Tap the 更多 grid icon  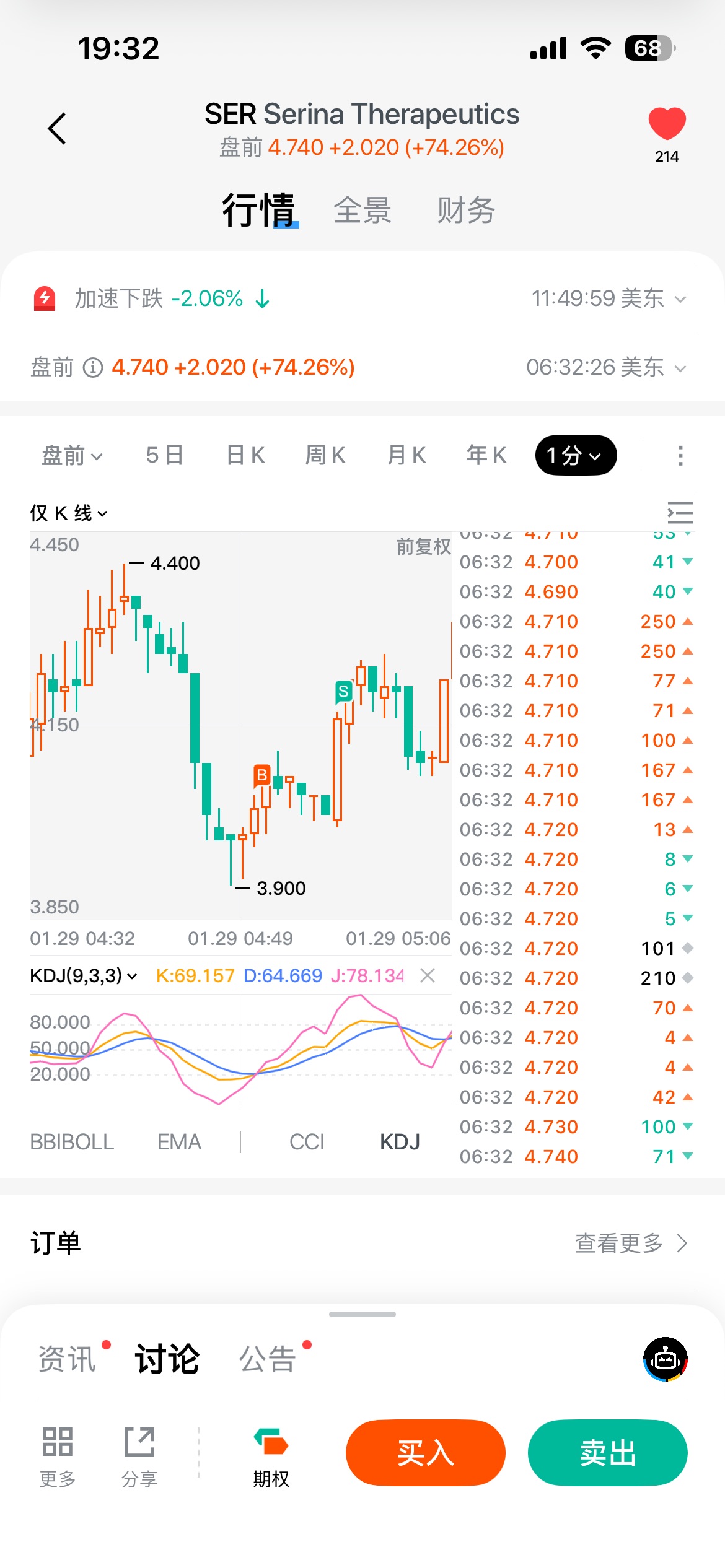coord(58,1443)
